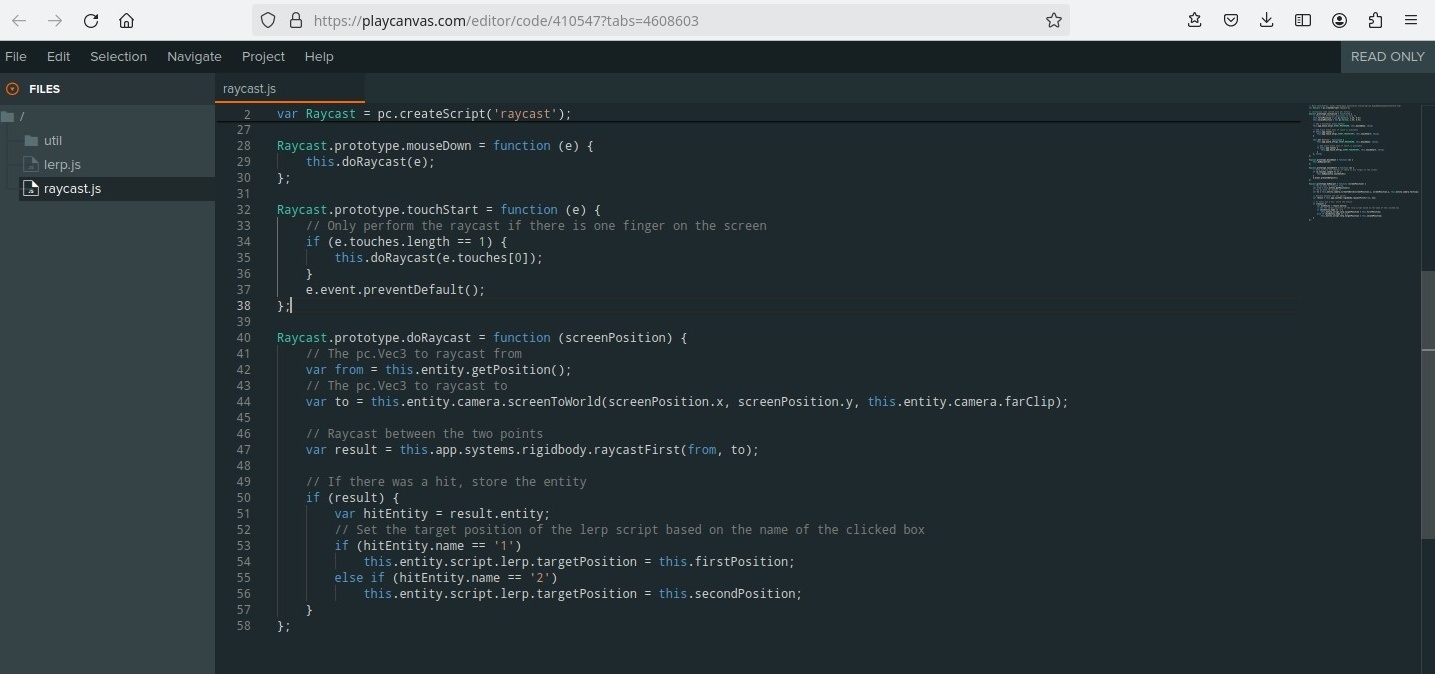This screenshot has height=674, width=1435.
Task: Click 'e.event.preventDefault();' code line
Action: tap(395, 289)
